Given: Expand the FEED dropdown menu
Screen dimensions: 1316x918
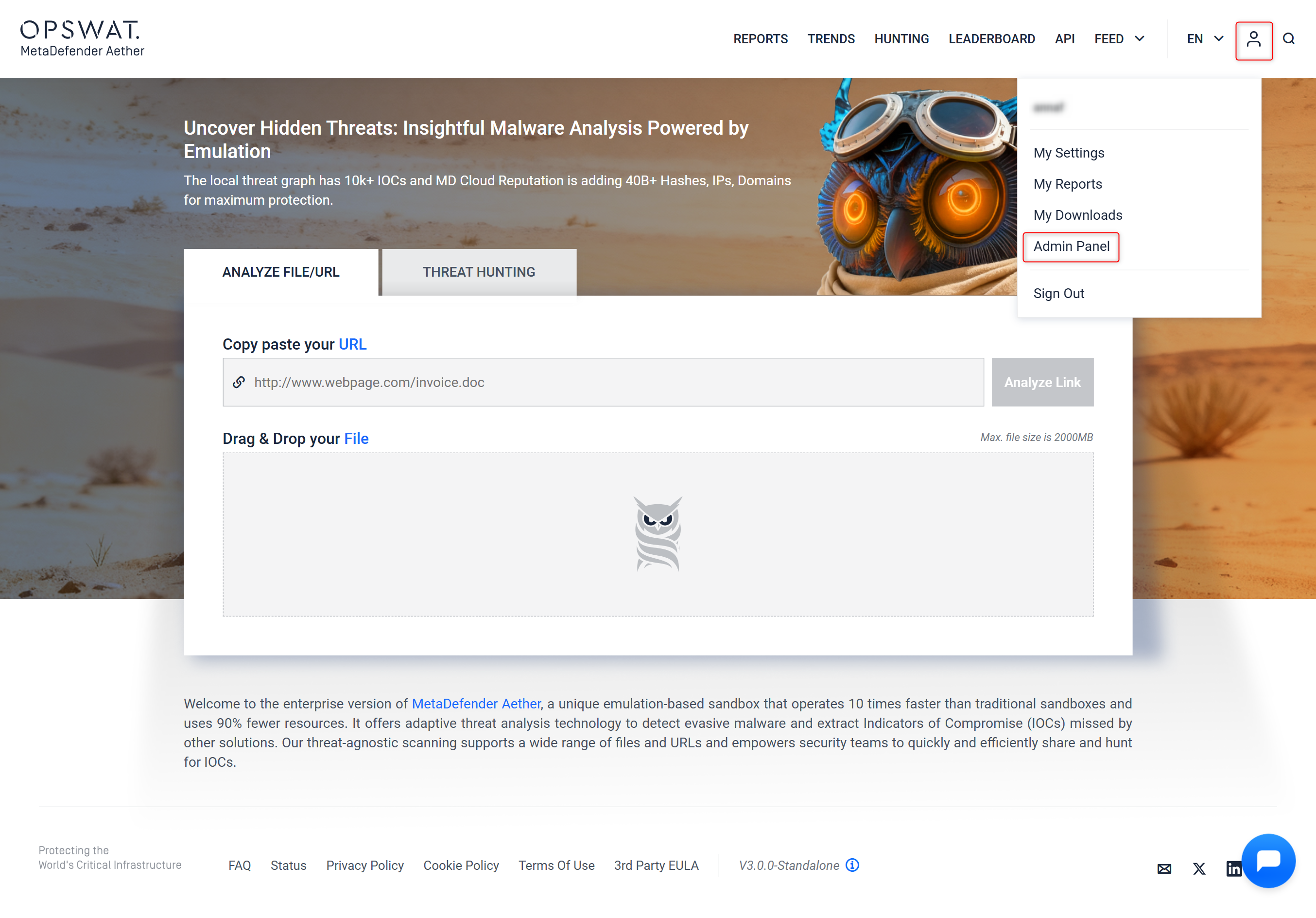Looking at the screenshot, I should click(1119, 39).
